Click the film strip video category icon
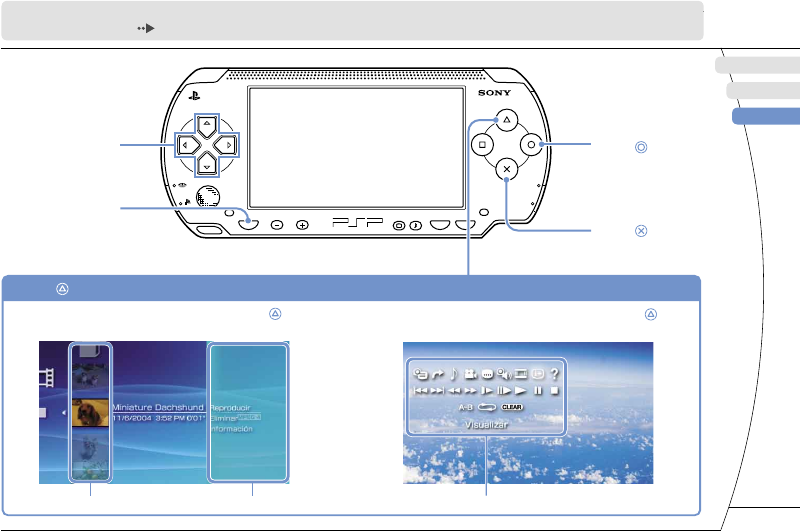 point(46,378)
